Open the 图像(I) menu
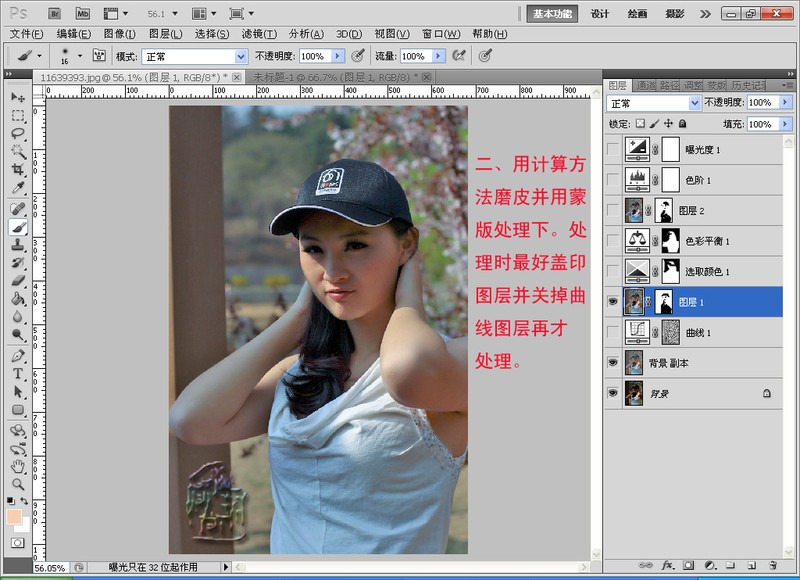Image resolution: width=800 pixels, height=580 pixels. pyautogui.click(x=119, y=34)
